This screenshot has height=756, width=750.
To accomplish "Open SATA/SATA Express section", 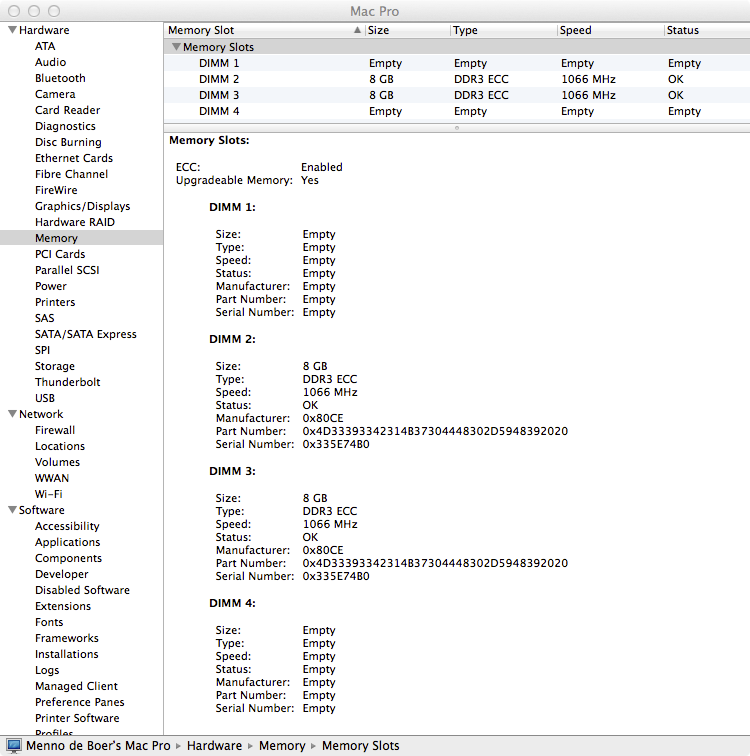I will click(x=85, y=334).
